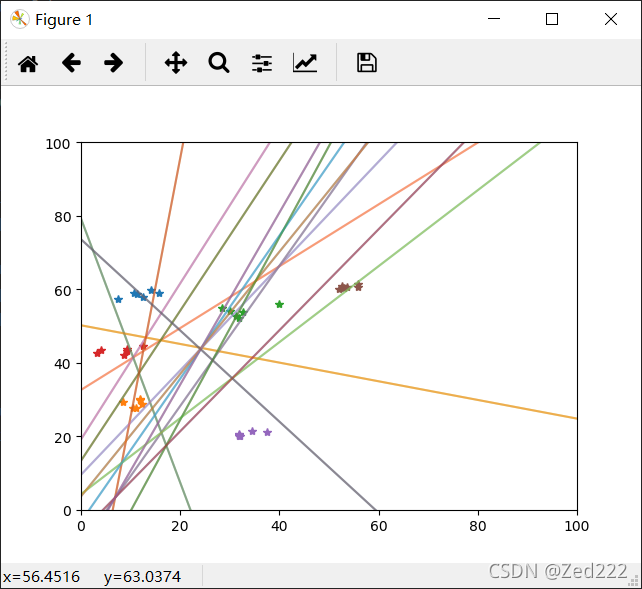Click the y-axis tick label 100
Screen dimensions: 642x589
click(x=58, y=144)
